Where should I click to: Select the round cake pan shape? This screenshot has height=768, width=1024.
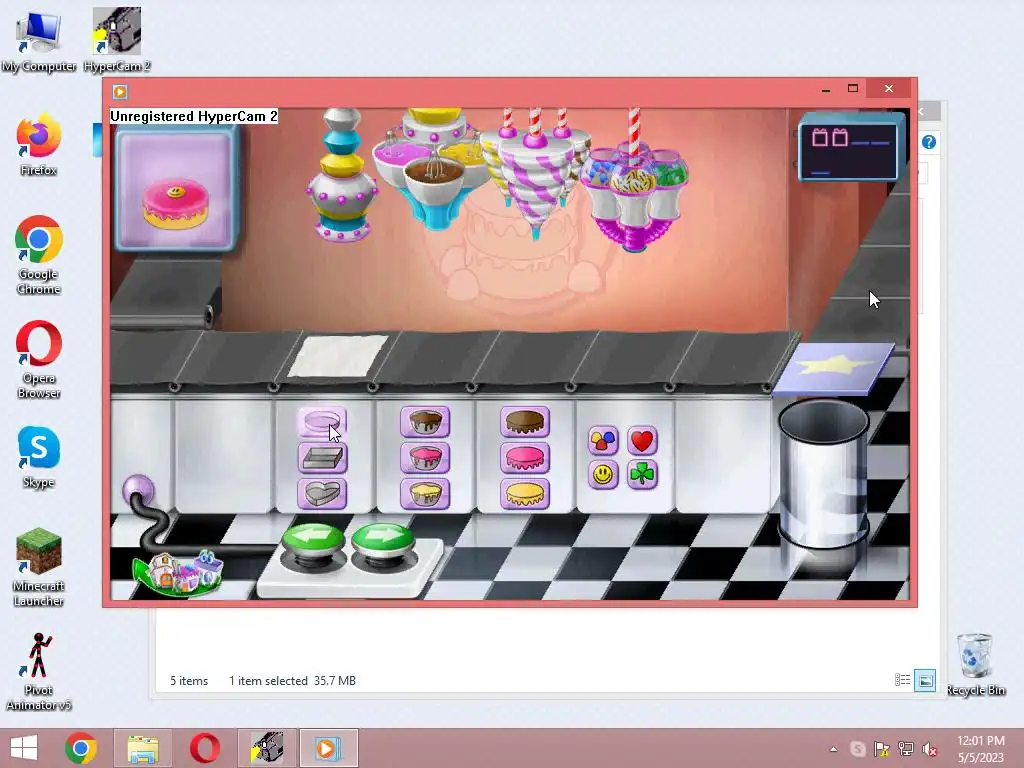pyautogui.click(x=322, y=422)
